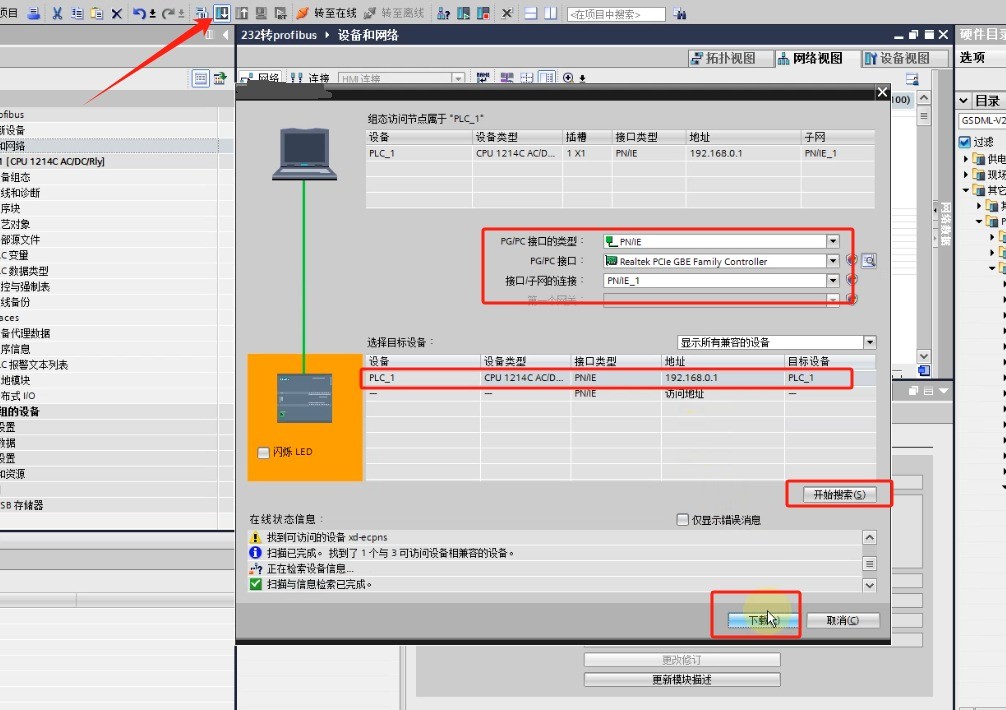The image size is (1006, 710).
Task: Select the 艺对象 item in the project tree
Action: (x=15, y=224)
